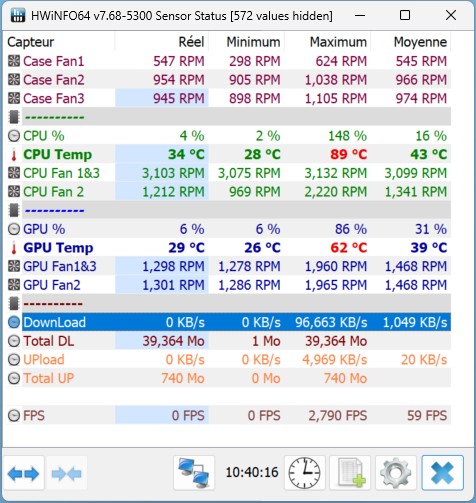This screenshot has height=503, width=476.
Task: Click the 2,790 FPS maximum value
Action: coord(337,416)
